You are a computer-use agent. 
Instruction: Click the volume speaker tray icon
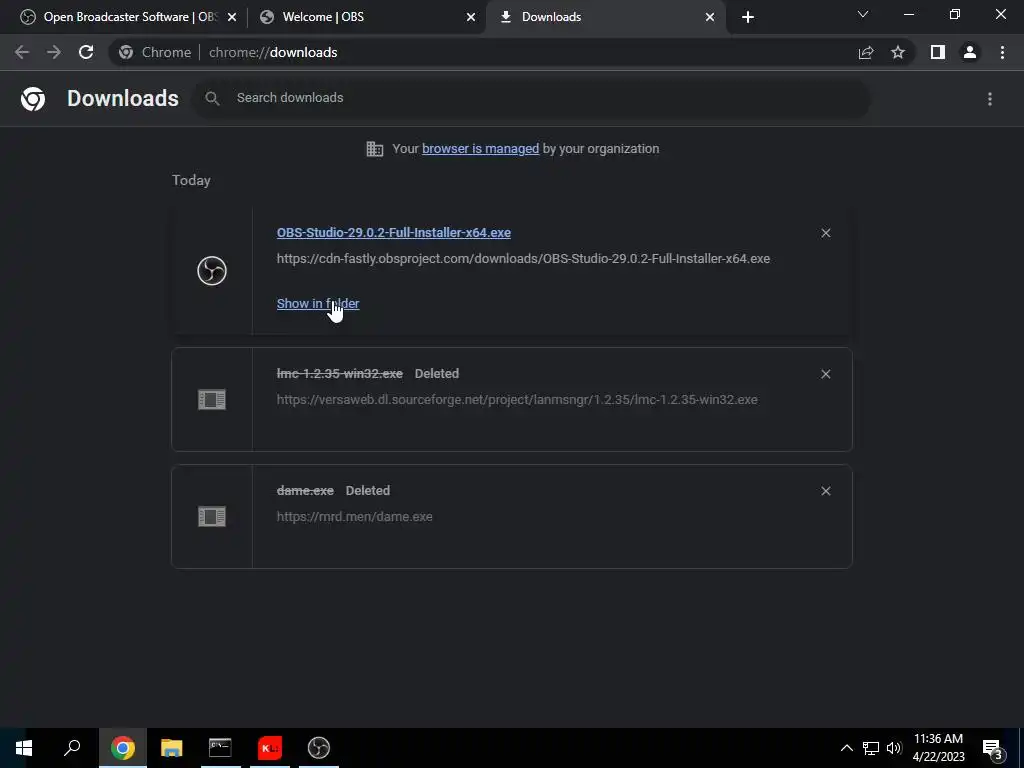tap(894, 748)
